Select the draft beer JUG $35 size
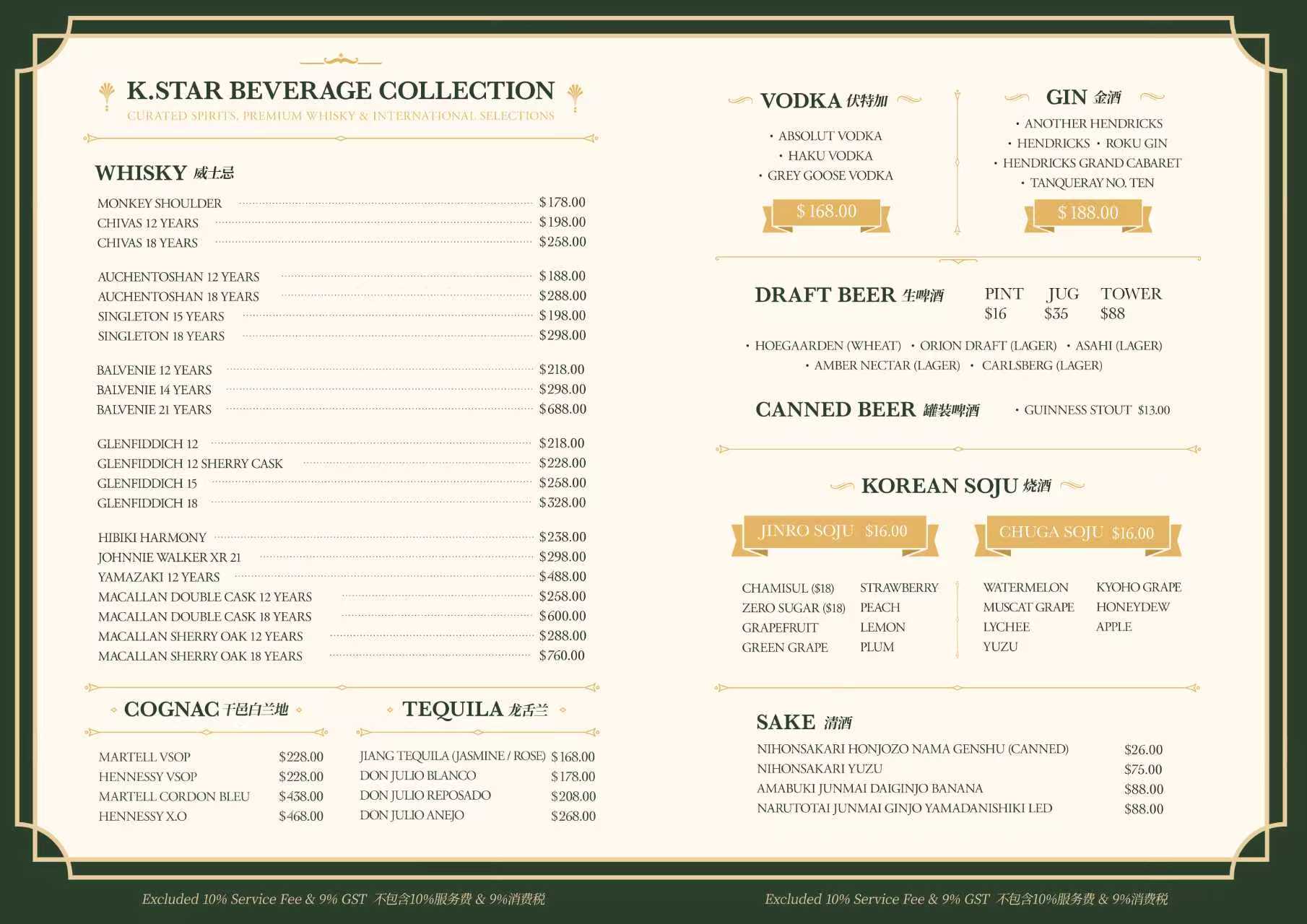This screenshot has height=924, width=1307. (1062, 303)
